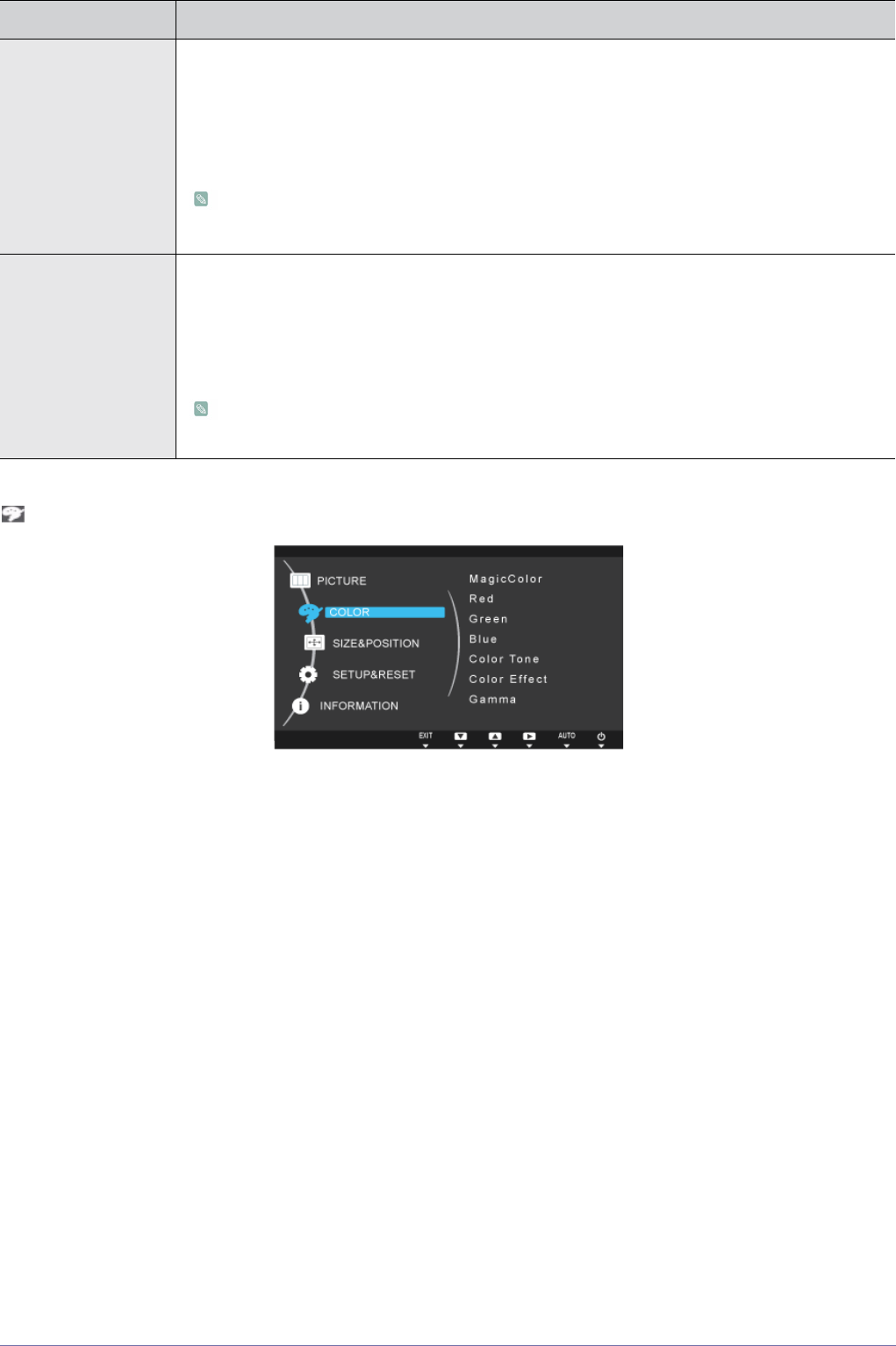
Task: Click the PICTURE menu monitor icon
Action: pyautogui.click(x=300, y=580)
